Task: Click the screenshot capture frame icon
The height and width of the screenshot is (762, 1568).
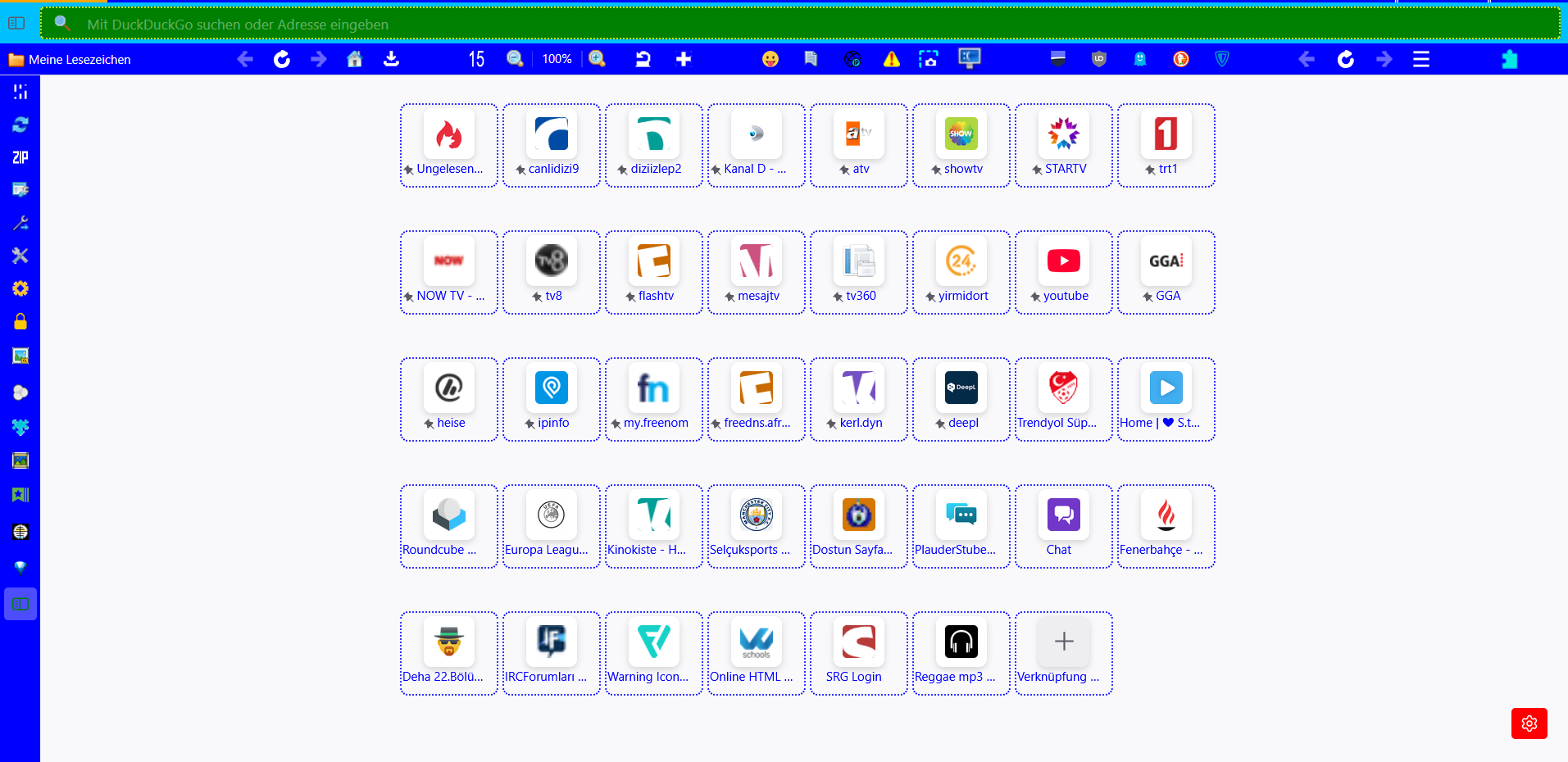Action: point(928,59)
